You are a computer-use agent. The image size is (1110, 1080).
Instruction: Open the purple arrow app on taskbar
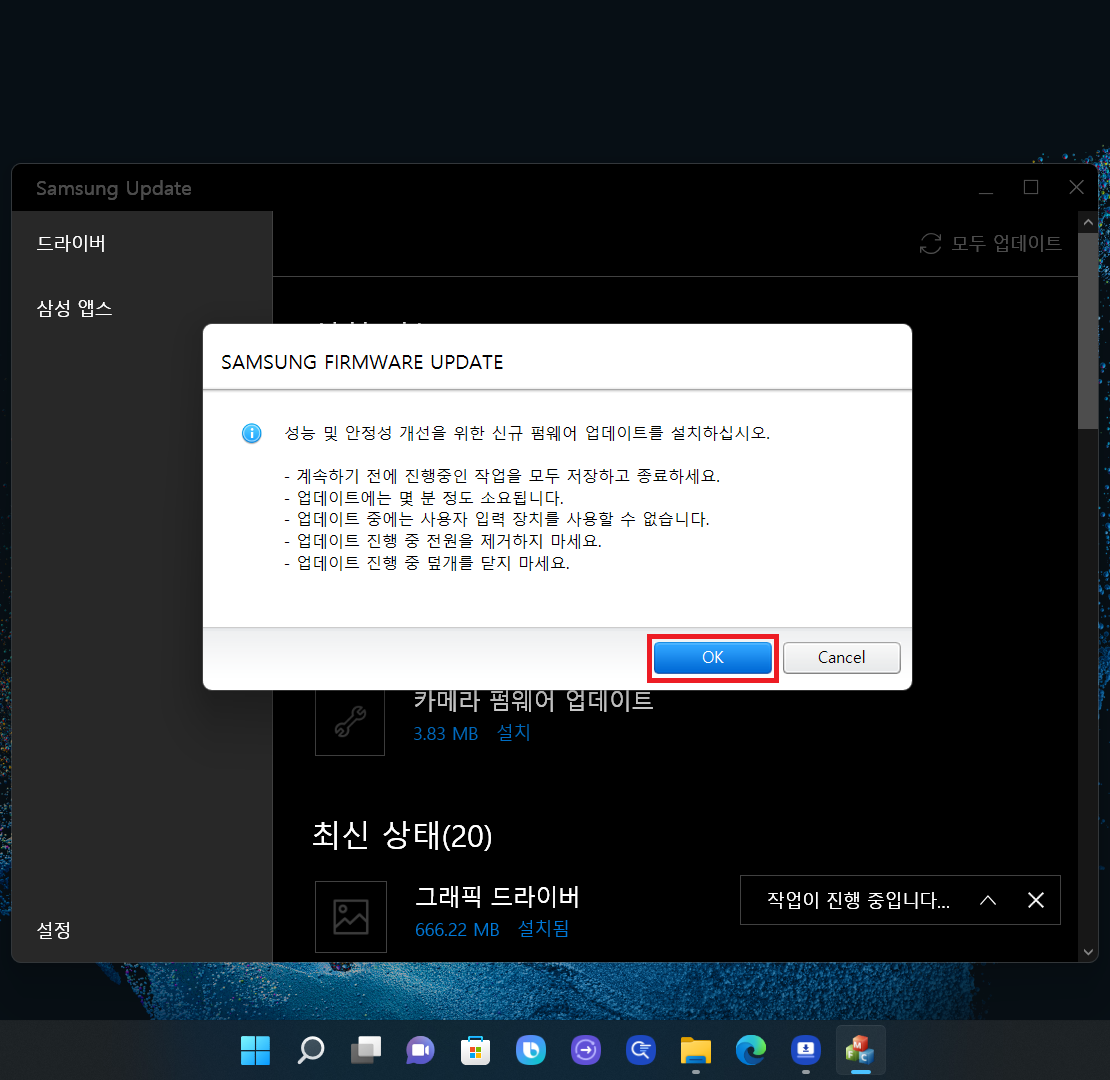click(585, 1050)
